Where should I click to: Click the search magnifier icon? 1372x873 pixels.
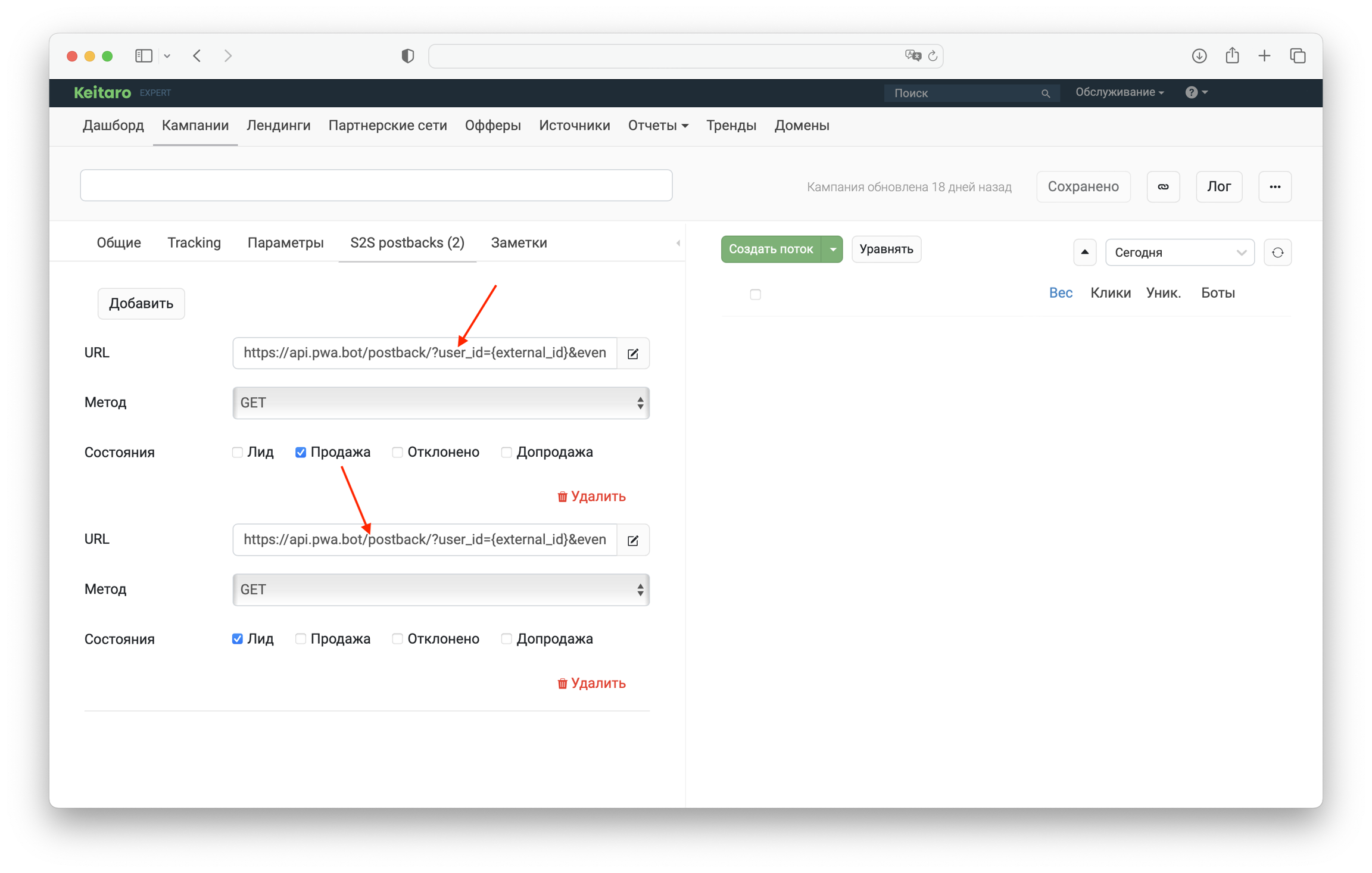(x=1045, y=93)
